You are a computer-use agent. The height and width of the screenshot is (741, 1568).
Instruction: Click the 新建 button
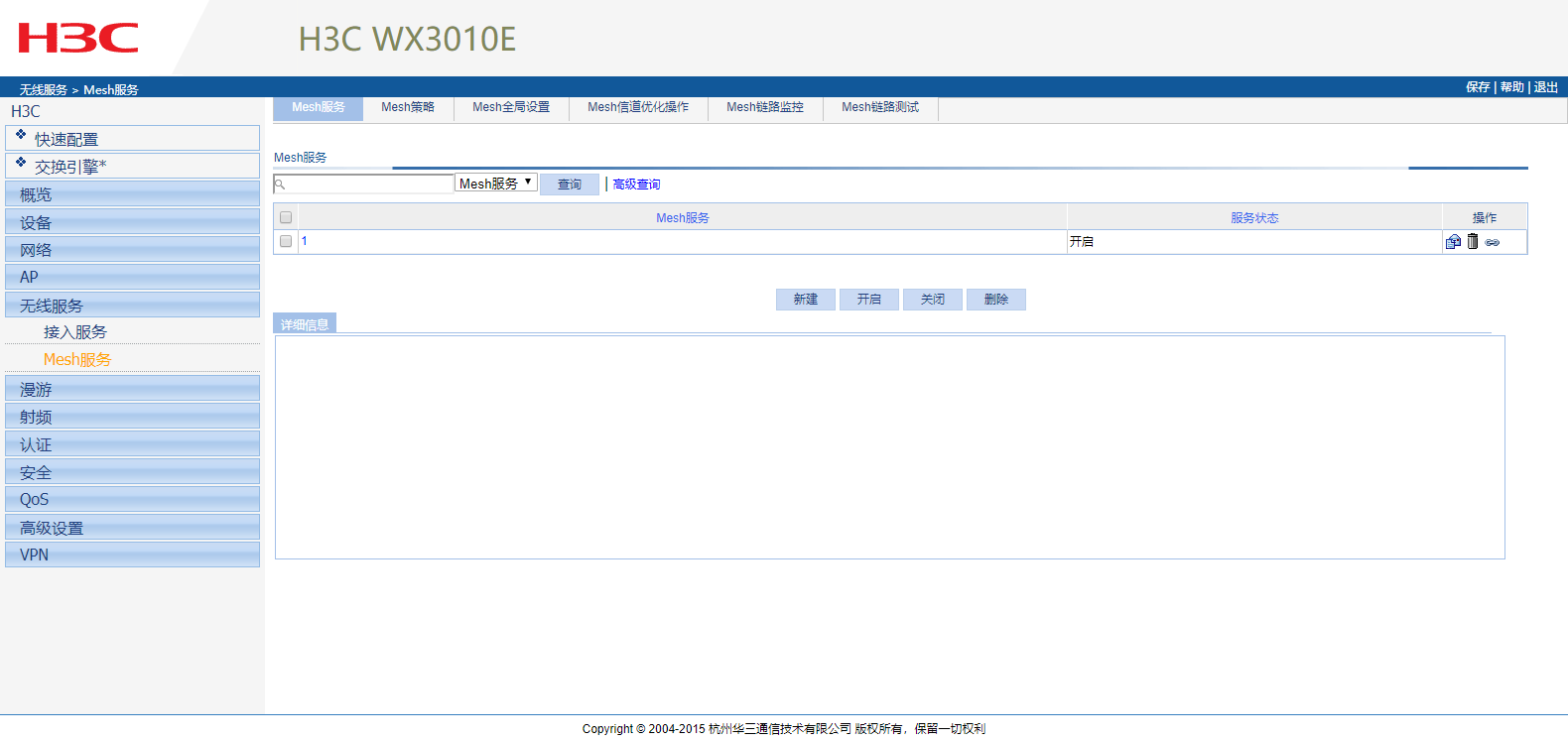(x=806, y=300)
